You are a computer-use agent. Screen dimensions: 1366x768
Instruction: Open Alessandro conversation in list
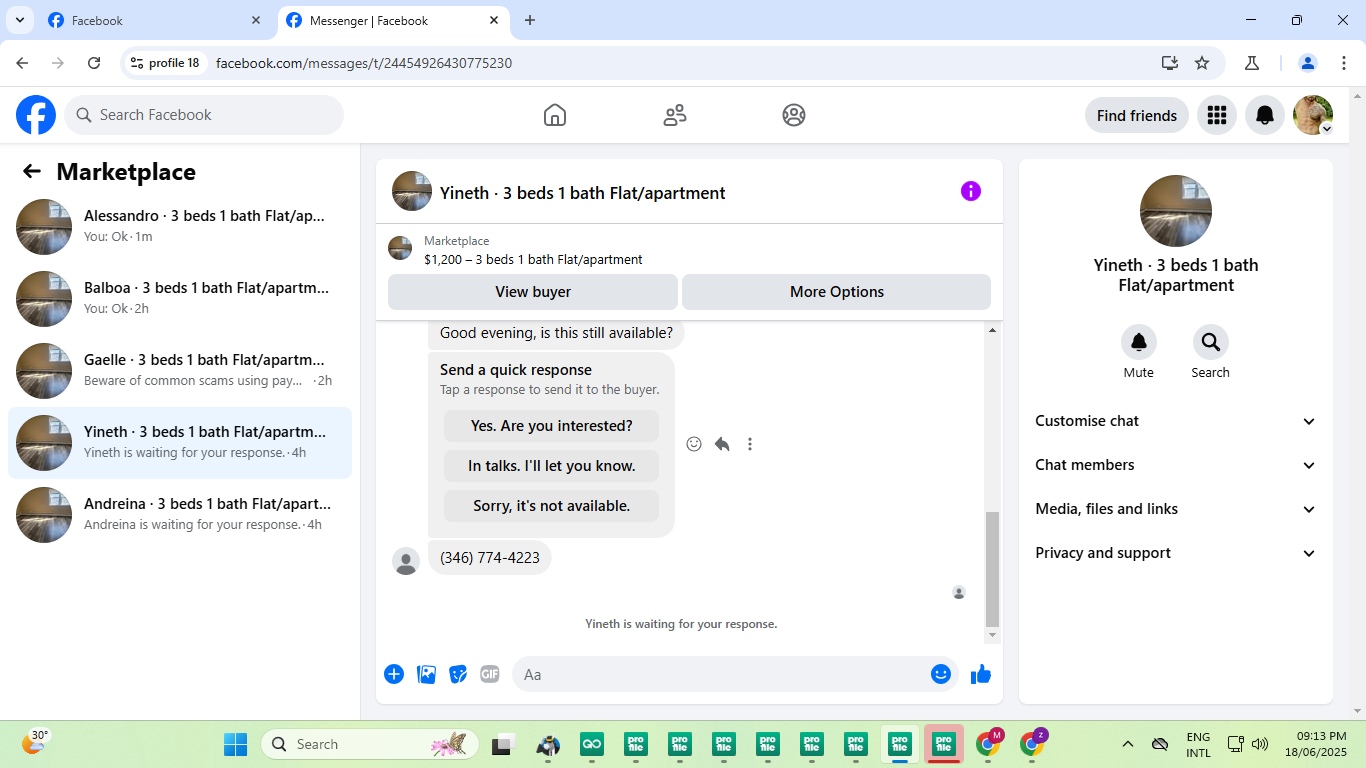(180, 227)
